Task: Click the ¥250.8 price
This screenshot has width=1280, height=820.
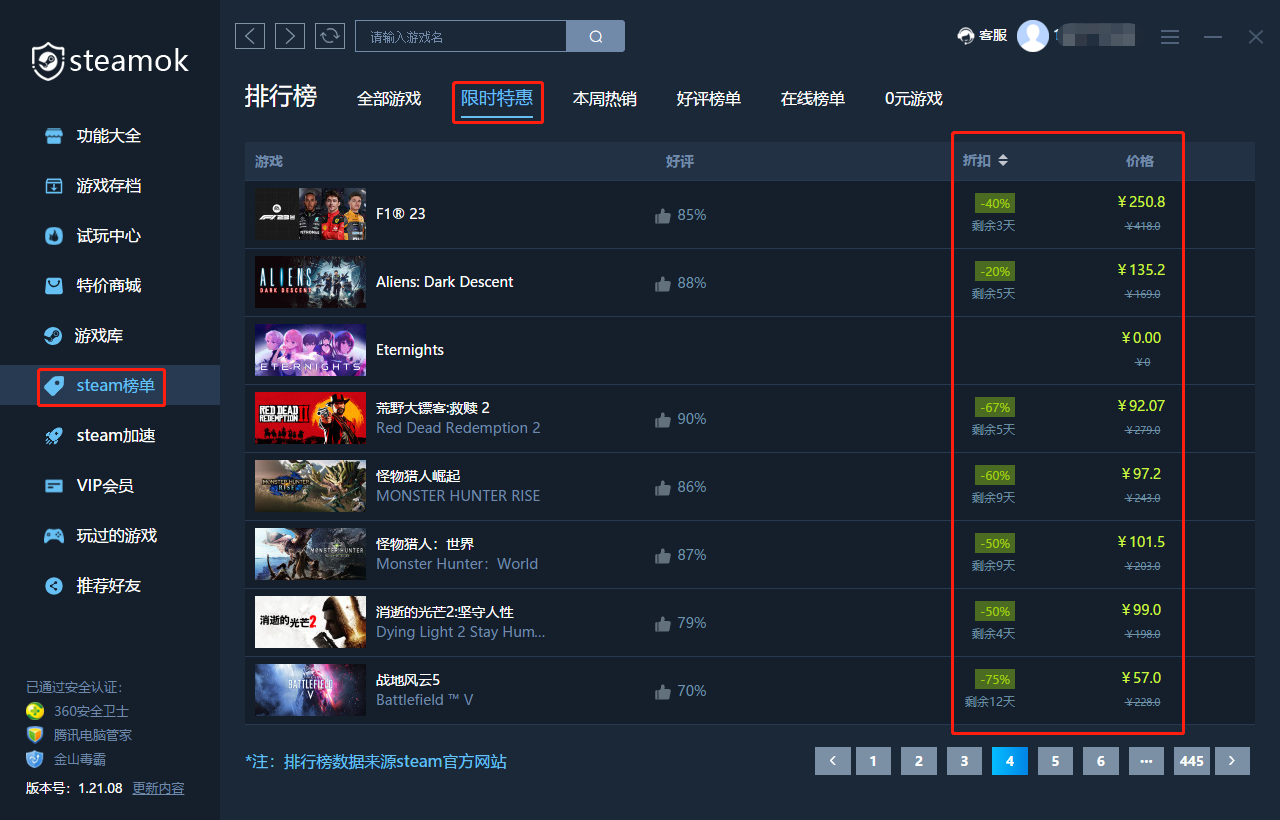Action: [1141, 202]
